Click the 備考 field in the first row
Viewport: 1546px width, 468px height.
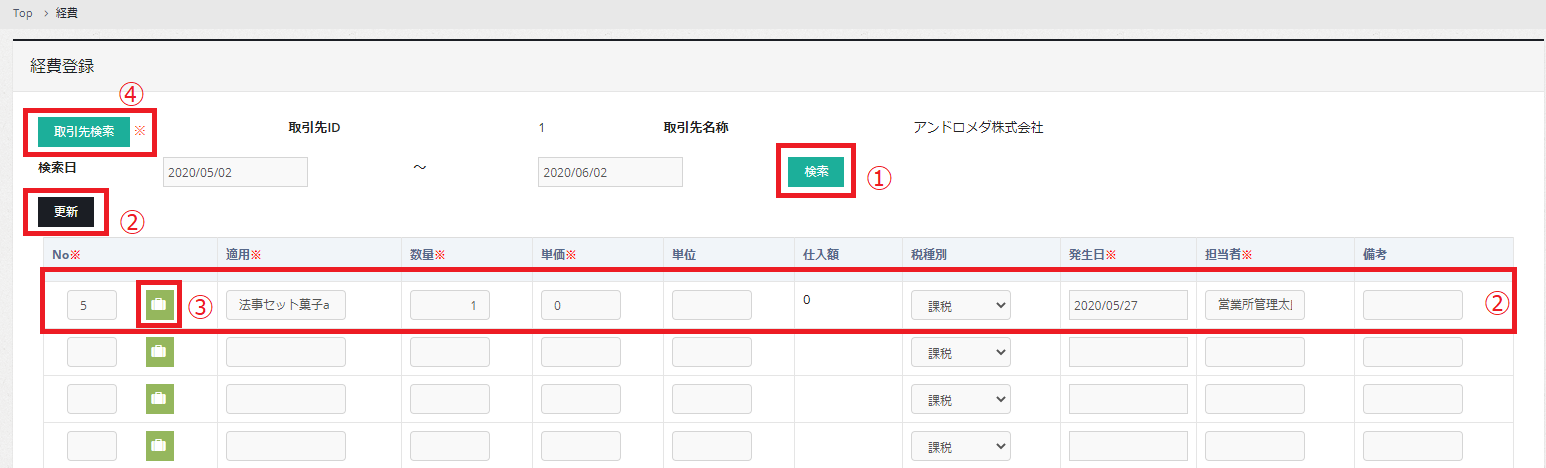click(x=1412, y=305)
